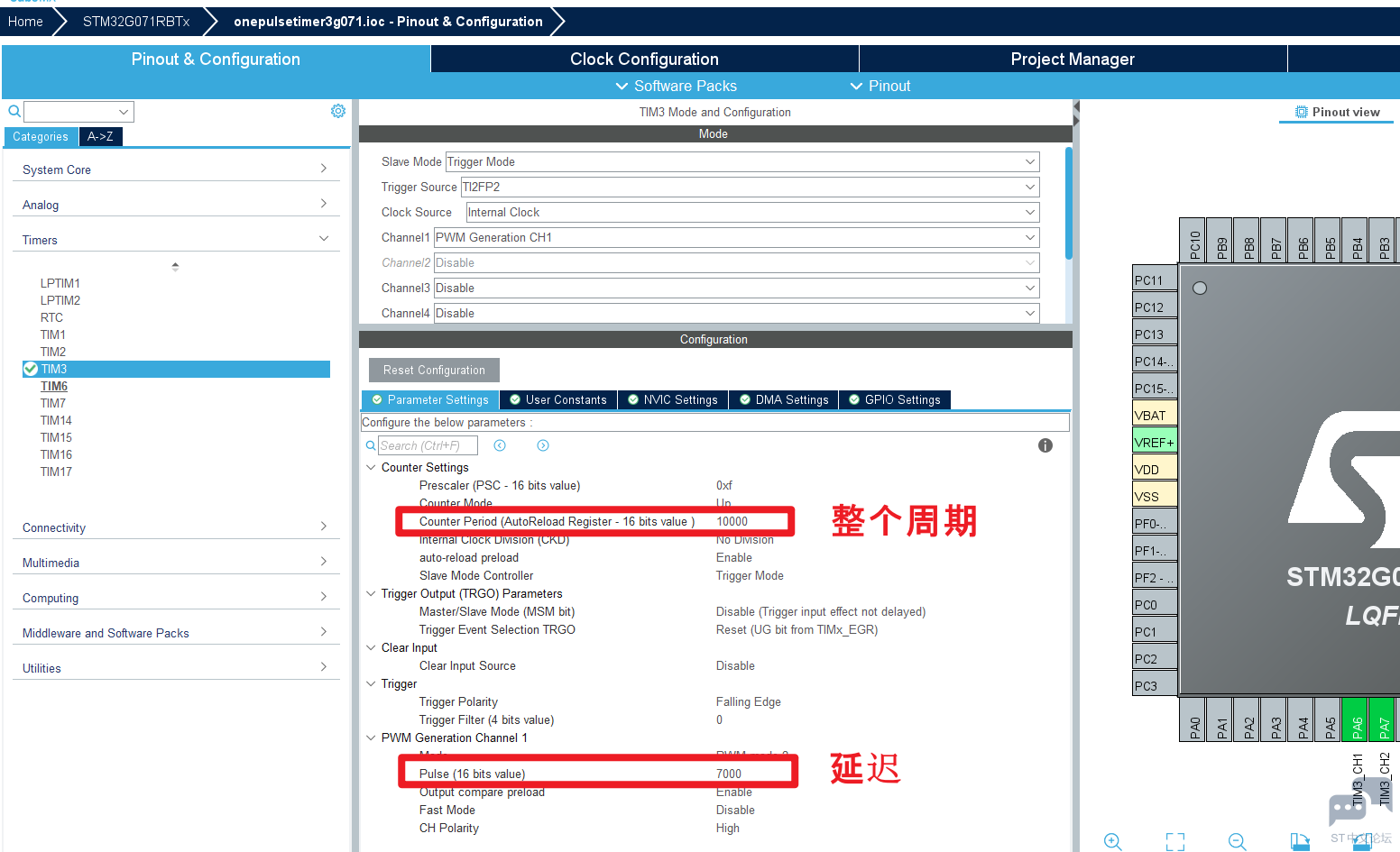
Task: Select pin PA7 on the chip
Action: (1382, 719)
